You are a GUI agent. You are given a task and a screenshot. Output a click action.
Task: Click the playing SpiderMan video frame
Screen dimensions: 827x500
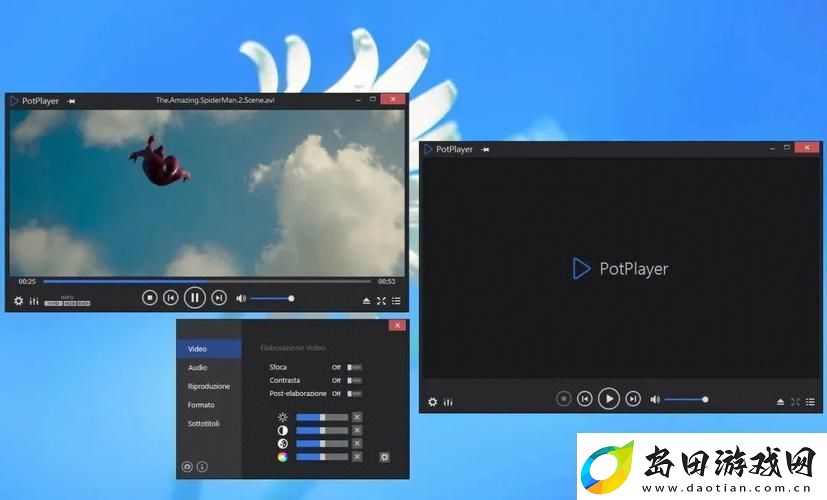[x=207, y=193]
